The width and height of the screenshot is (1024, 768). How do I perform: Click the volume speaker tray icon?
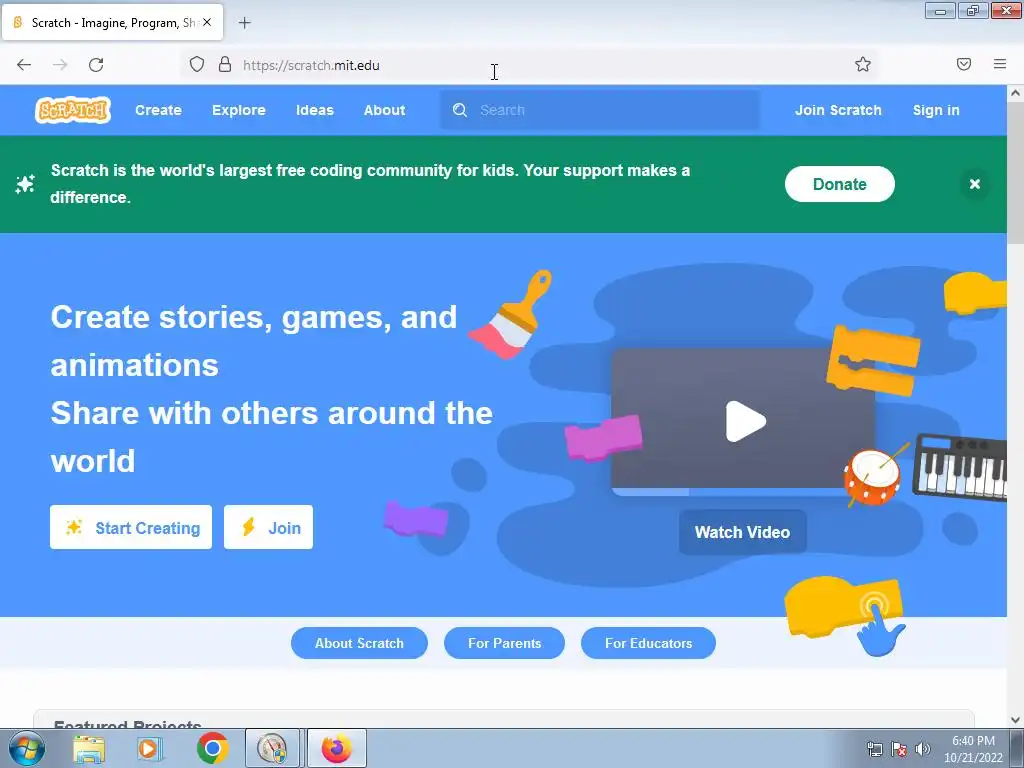(x=923, y=749)
